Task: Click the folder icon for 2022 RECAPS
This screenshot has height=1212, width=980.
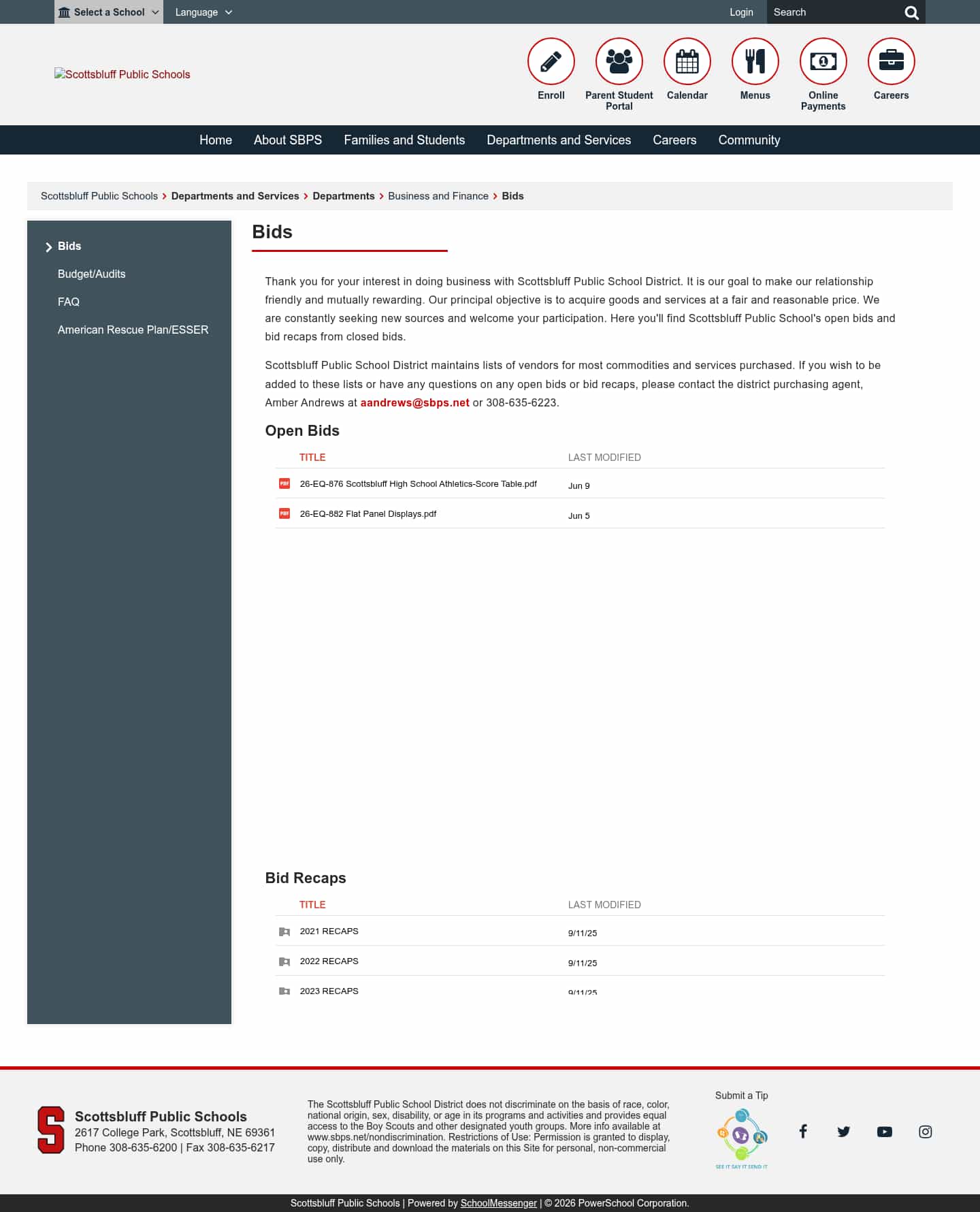Action: [284, 961]
